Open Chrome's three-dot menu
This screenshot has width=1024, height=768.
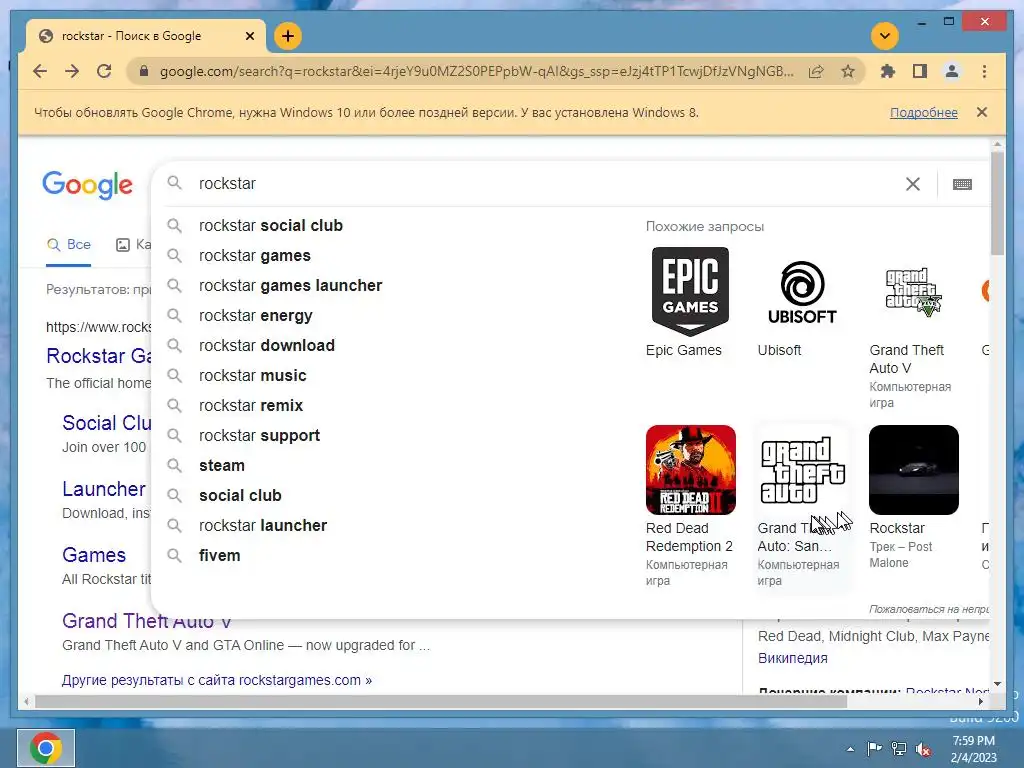(984, 71)
